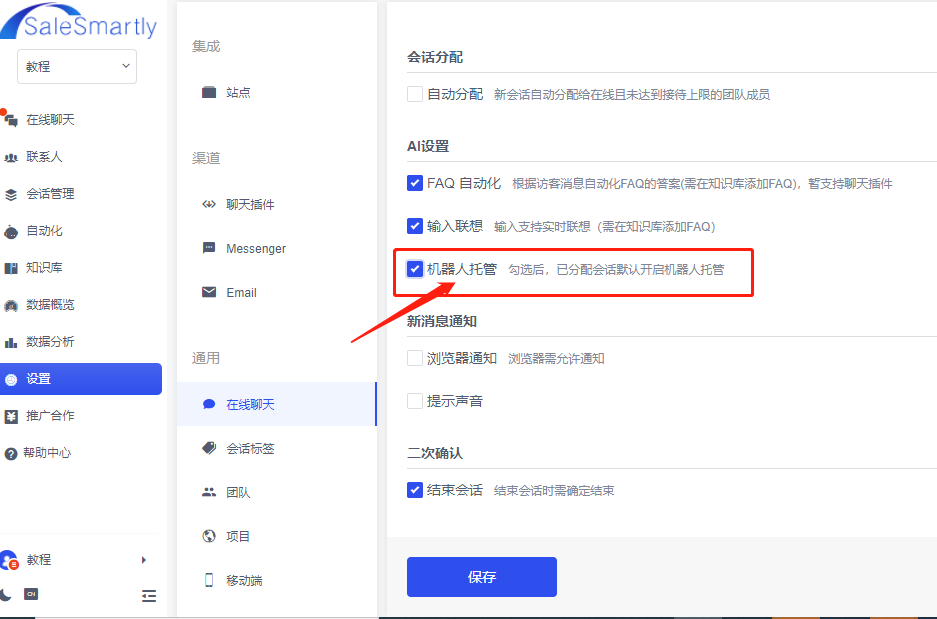The height and width of the screenshot is (619, 937).
Task: Click the 帮助中心 link
Action: pyautogui.click(x=47, y=453)
